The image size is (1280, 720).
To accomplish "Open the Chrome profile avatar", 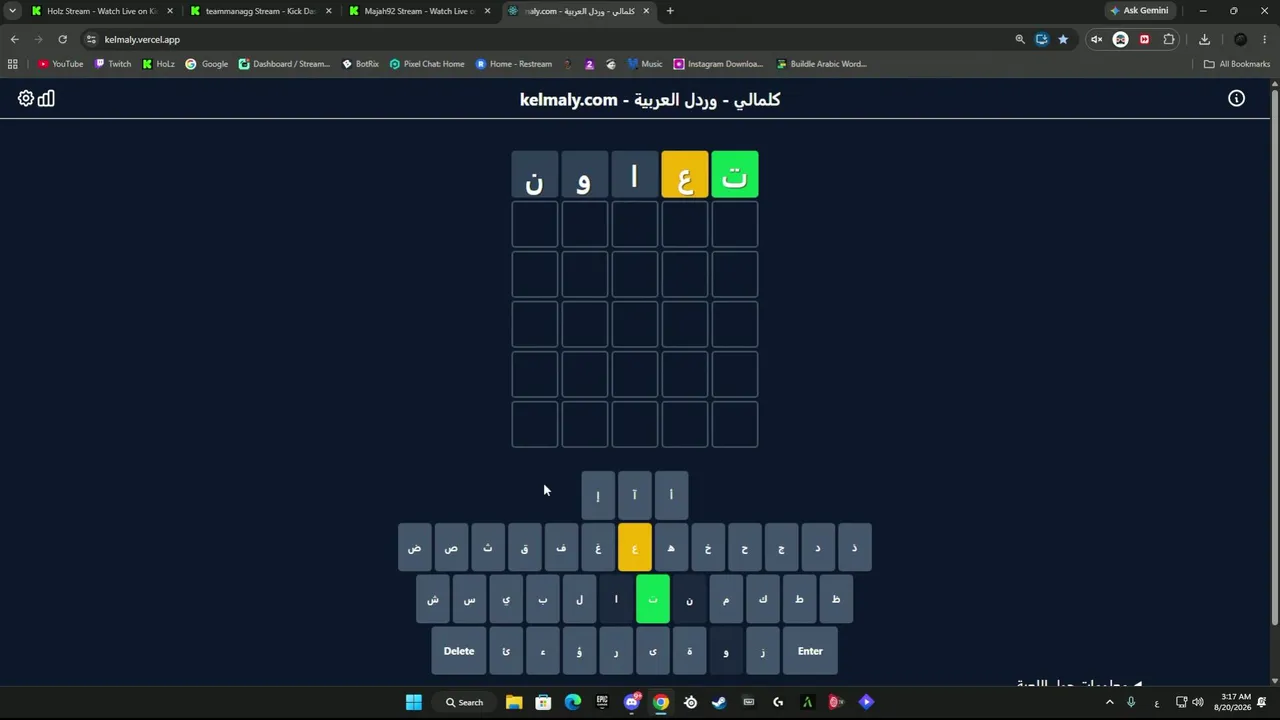I will 1241,39.
